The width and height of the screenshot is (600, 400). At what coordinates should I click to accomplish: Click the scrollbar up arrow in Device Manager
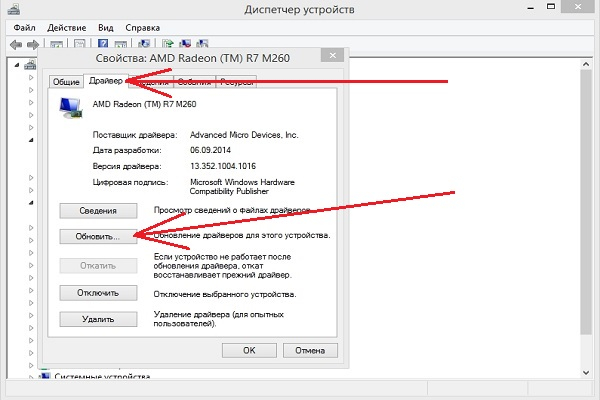click(x=586, y=64)
